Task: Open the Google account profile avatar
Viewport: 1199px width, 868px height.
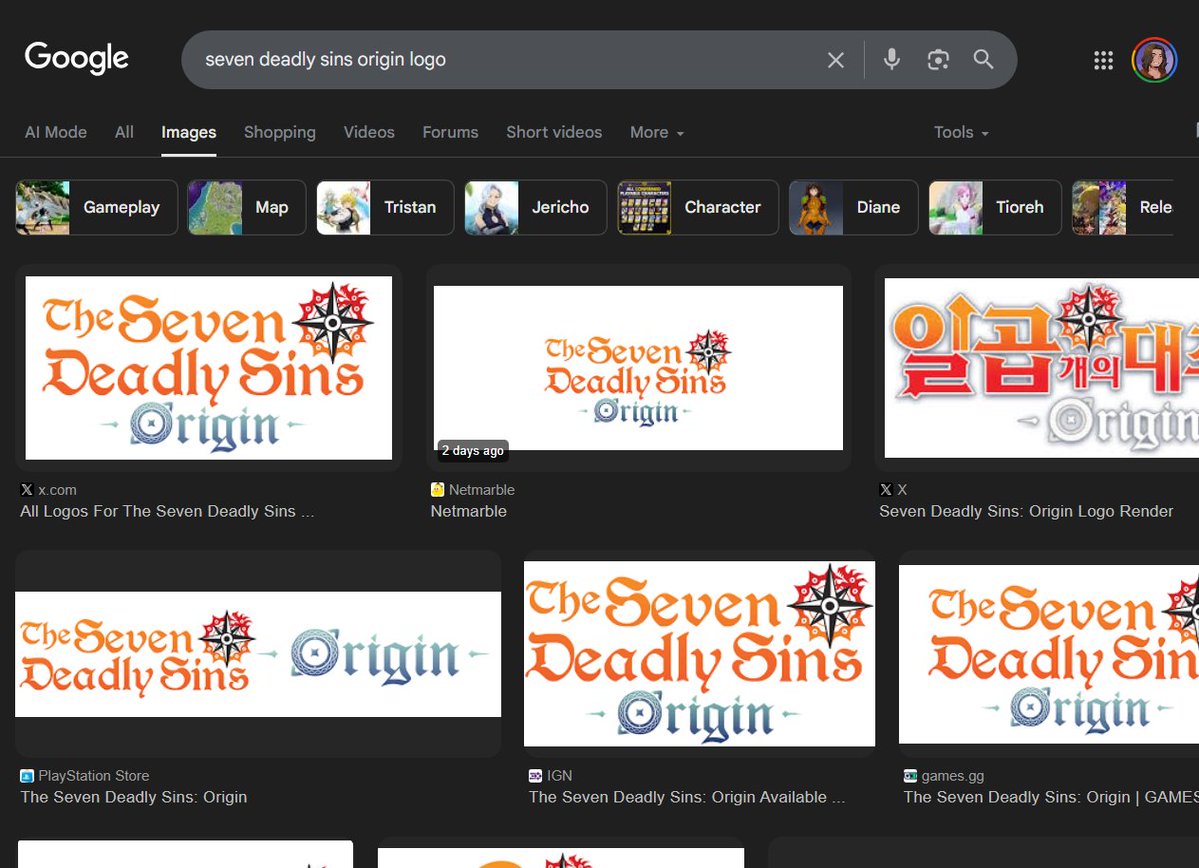Action: (x=1154, y=60)
